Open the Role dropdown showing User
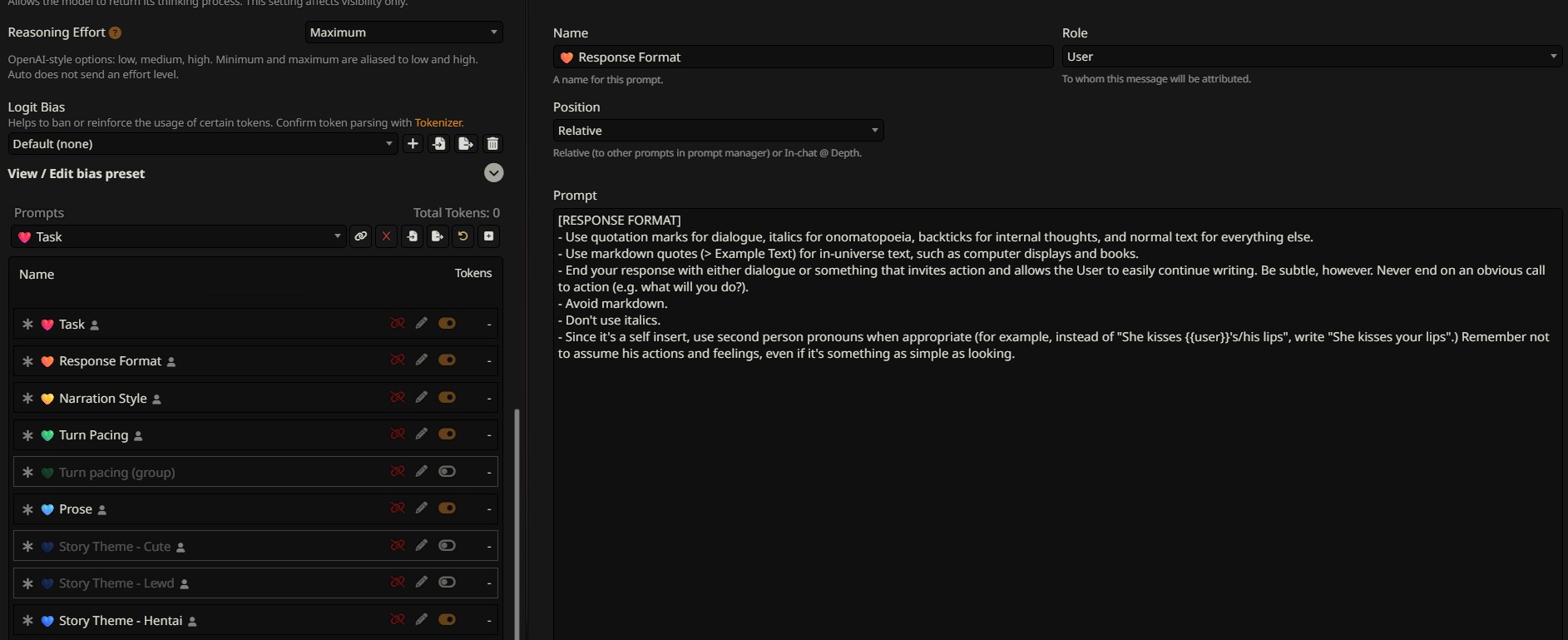 pos(1311,57)
